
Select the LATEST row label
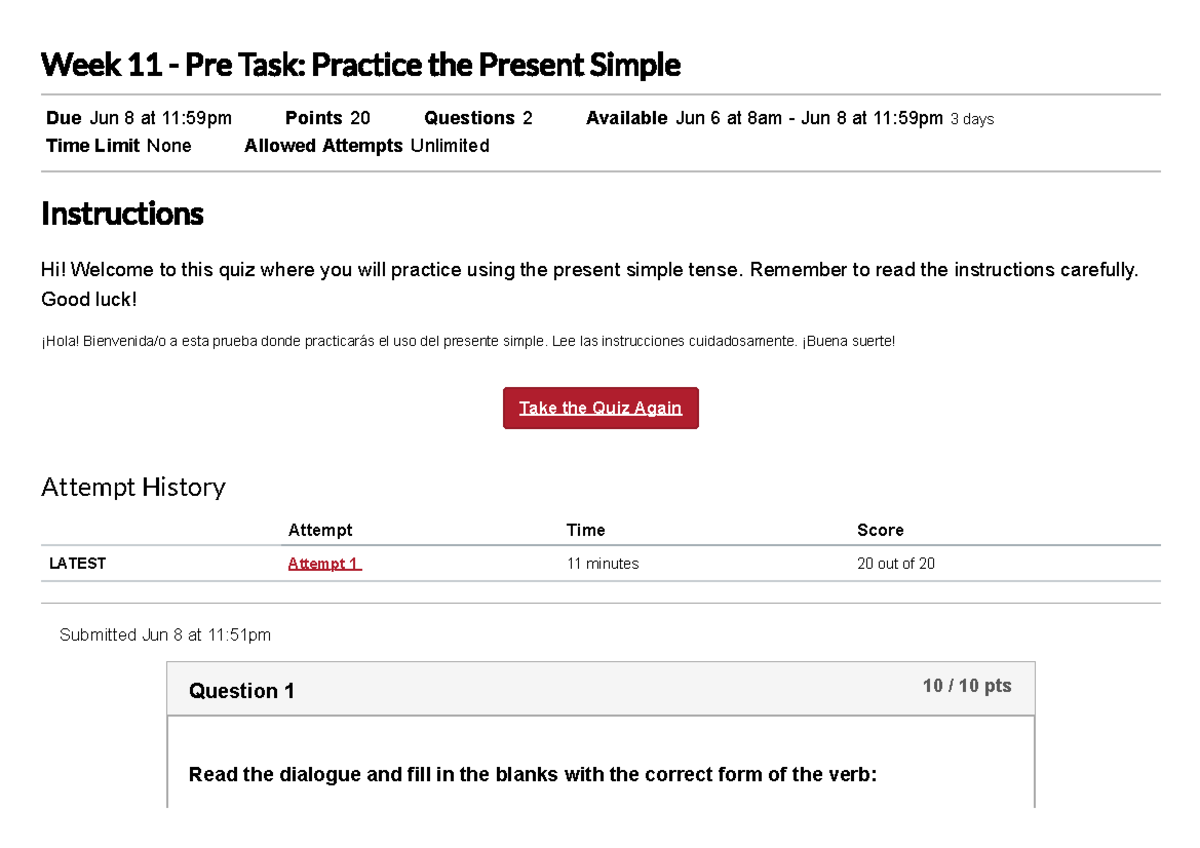(x=77, y=563)
